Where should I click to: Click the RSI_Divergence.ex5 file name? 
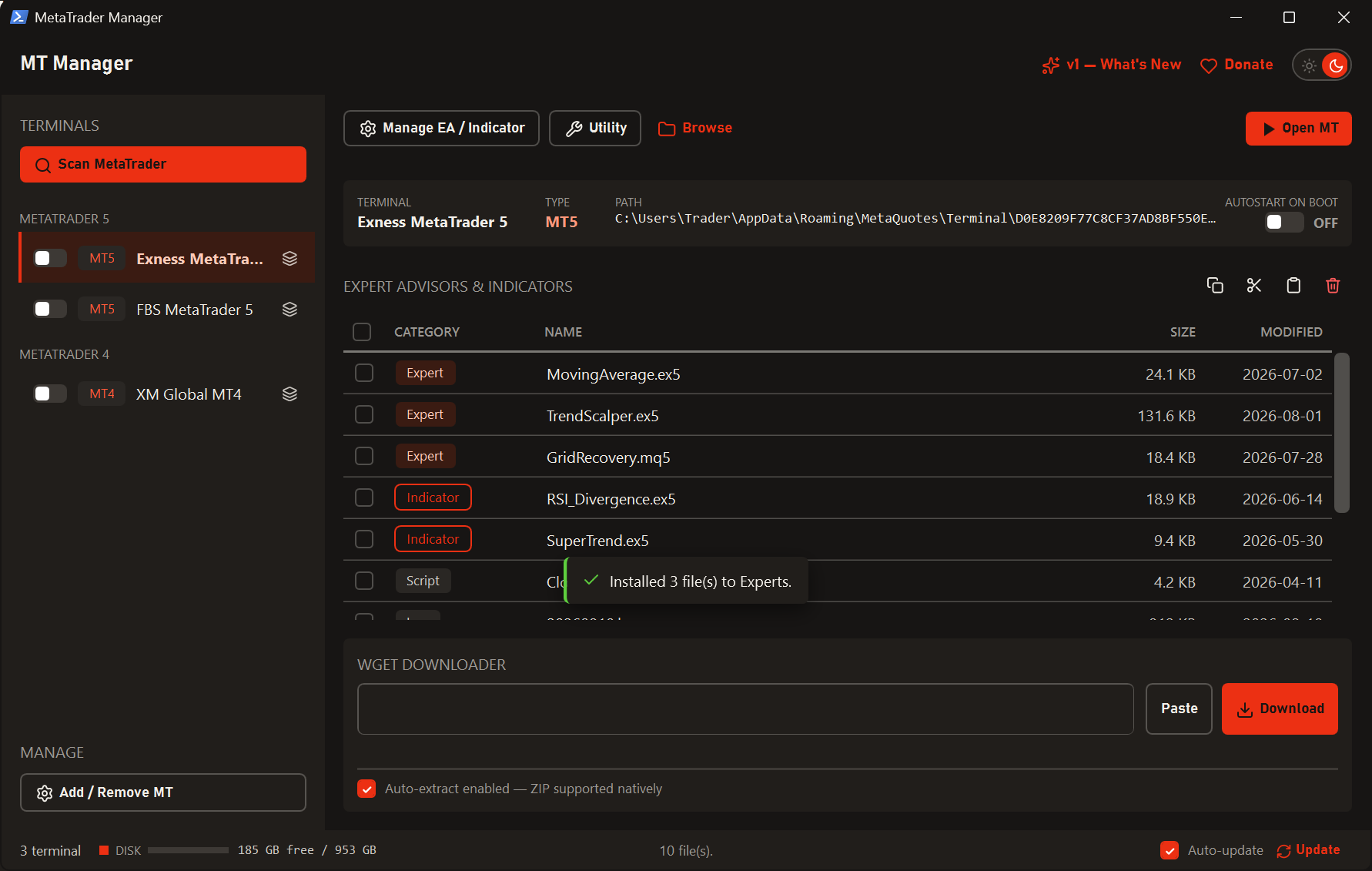(x=611, y=499)
